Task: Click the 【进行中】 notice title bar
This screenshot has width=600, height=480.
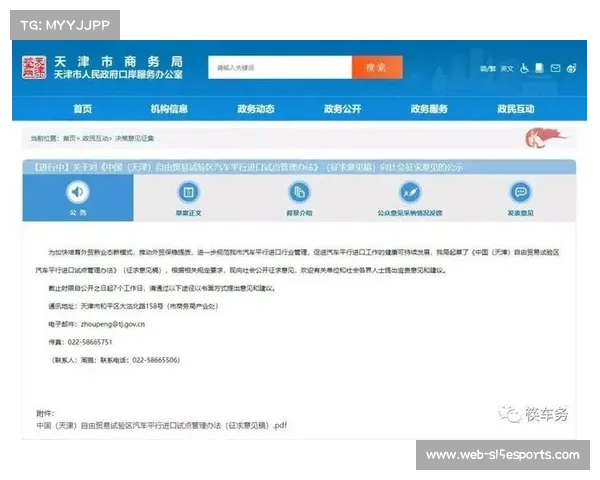Action: (x=299, y=167)
